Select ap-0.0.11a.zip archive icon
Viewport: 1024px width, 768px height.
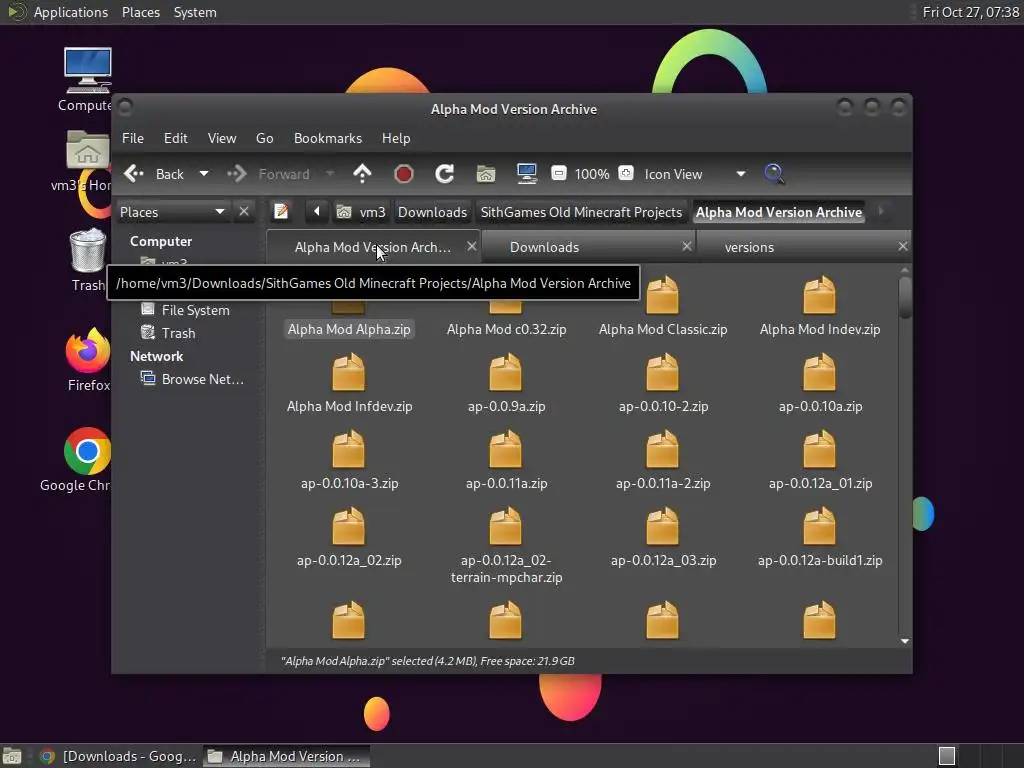click(505, 449)
